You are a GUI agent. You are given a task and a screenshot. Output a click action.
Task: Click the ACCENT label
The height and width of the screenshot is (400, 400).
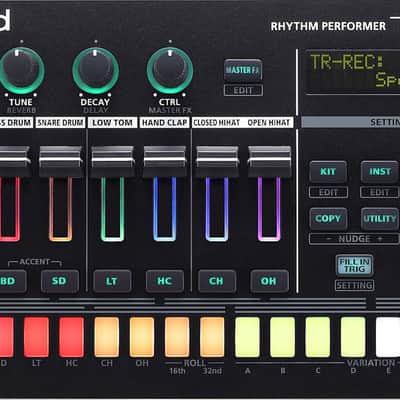pos(35,262)
